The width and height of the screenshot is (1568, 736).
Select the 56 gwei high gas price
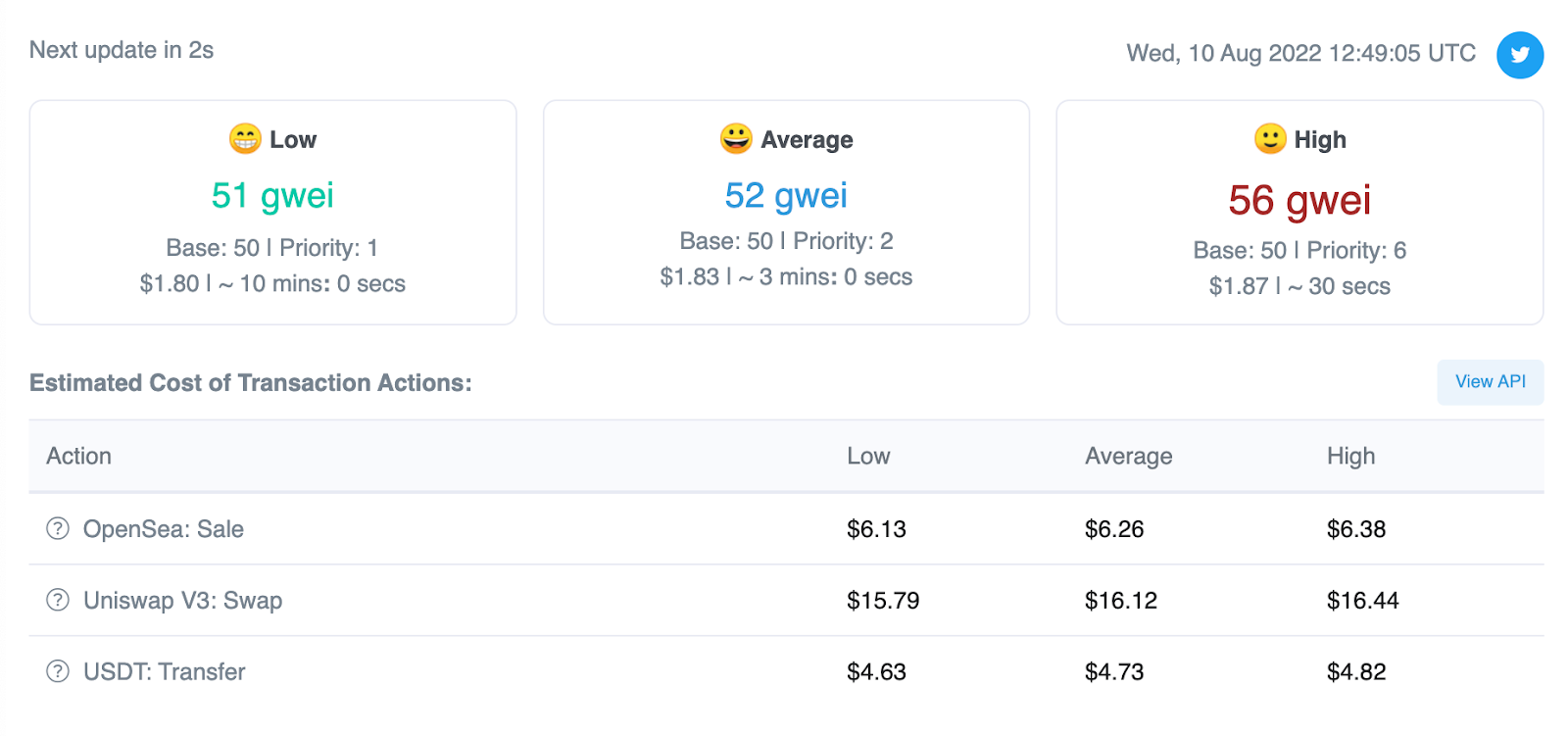pos(1299,201)
